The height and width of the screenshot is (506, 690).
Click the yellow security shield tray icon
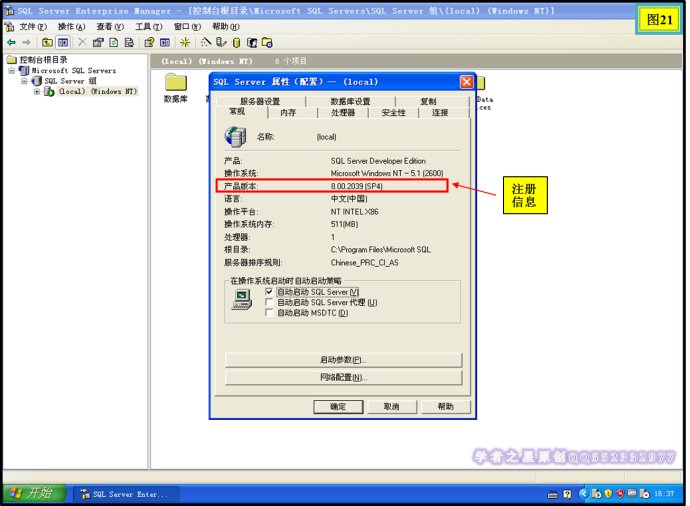click(x=608, y=494)
